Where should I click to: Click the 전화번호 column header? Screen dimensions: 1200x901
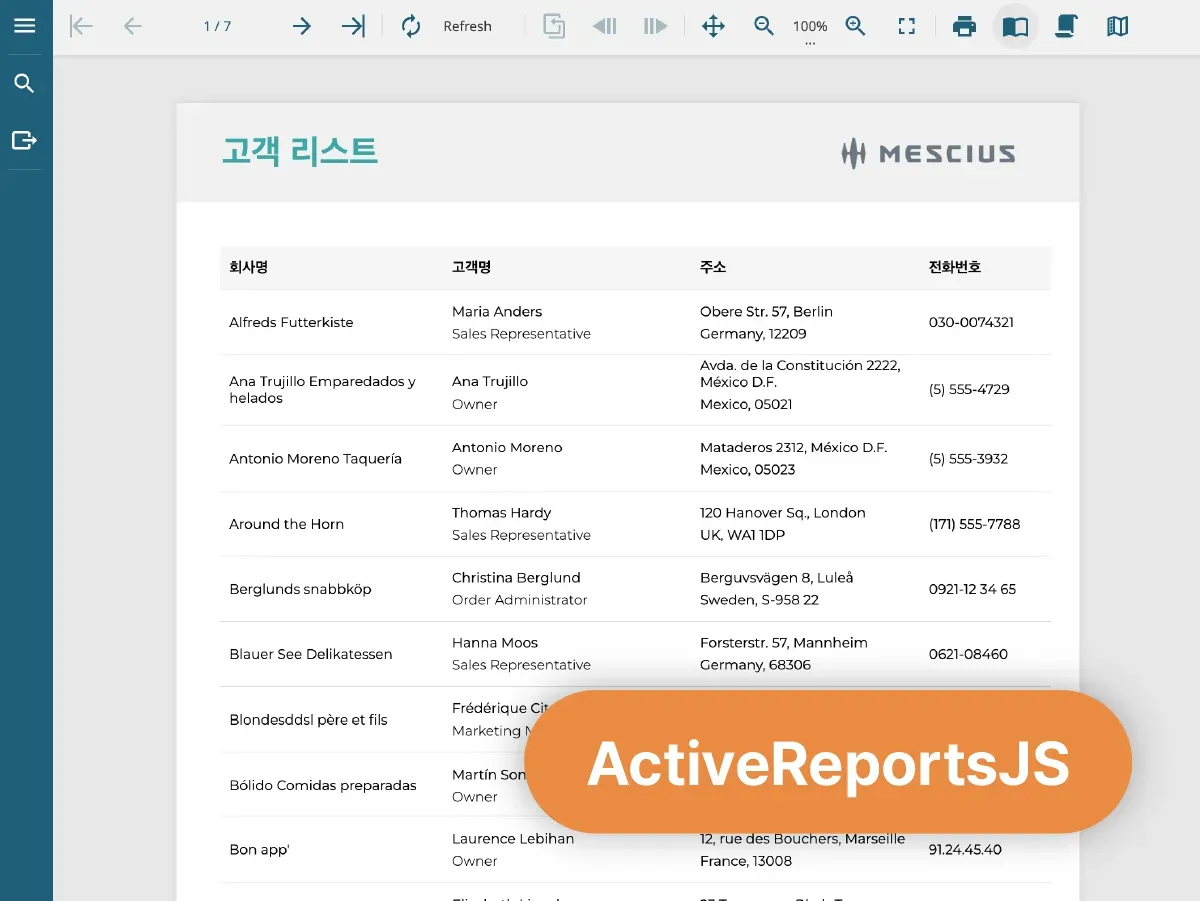point(955,267)
